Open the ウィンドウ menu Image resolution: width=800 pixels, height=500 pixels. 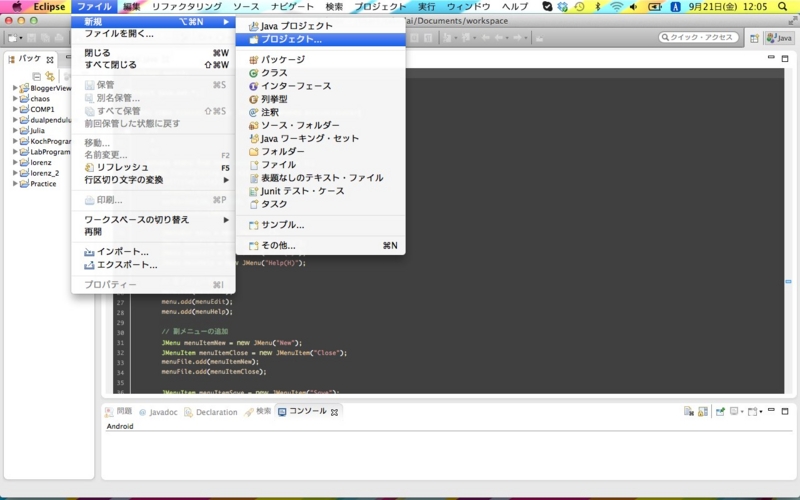coord(468,7)
